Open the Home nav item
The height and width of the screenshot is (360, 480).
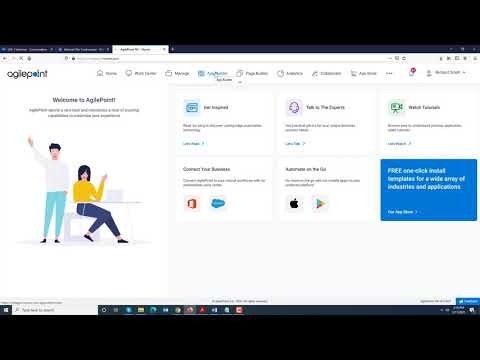point(107,73)
